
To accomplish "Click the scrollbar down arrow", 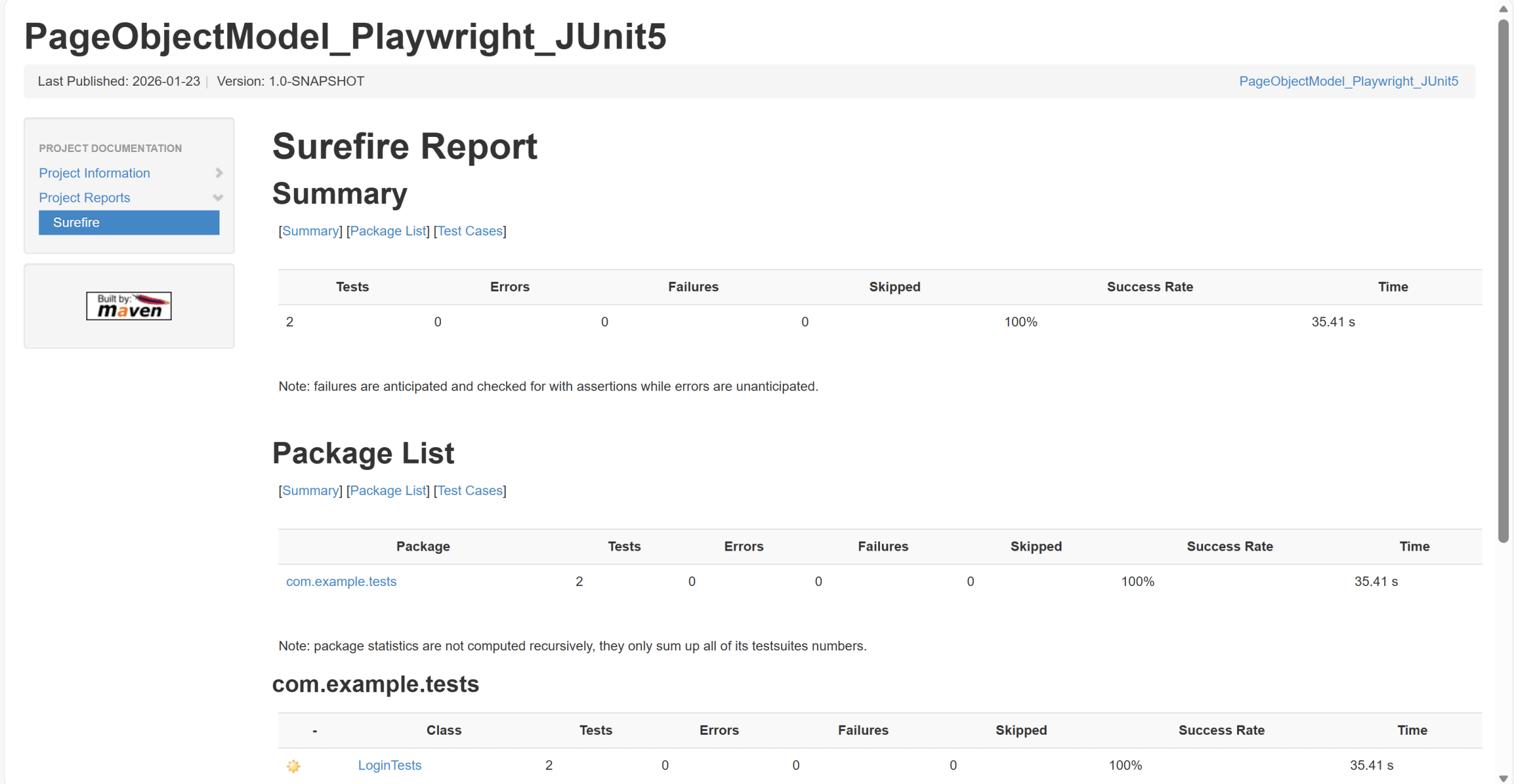I will click(x=1504, y=778).
